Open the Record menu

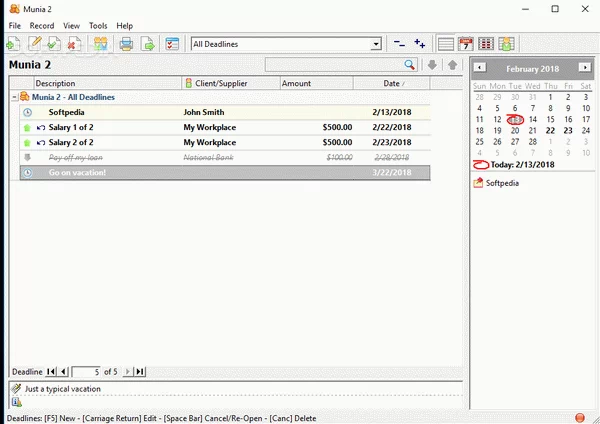tap(42, 25)
